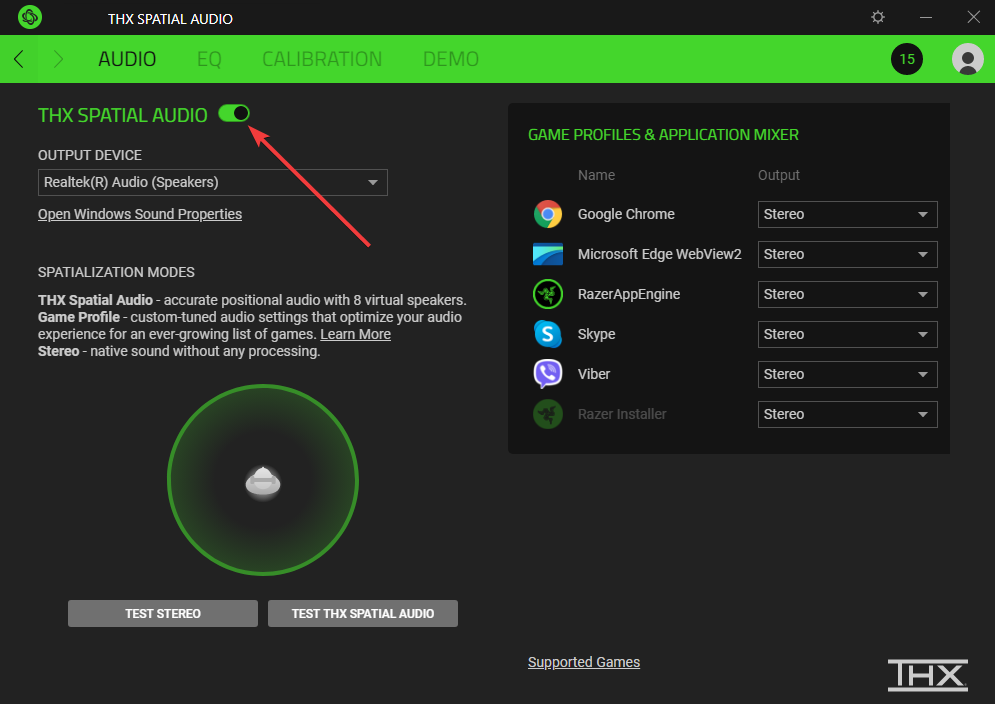This screenshot has height=704, width=995.
Task: Click the Viber name label
Action: pos(593,375)
